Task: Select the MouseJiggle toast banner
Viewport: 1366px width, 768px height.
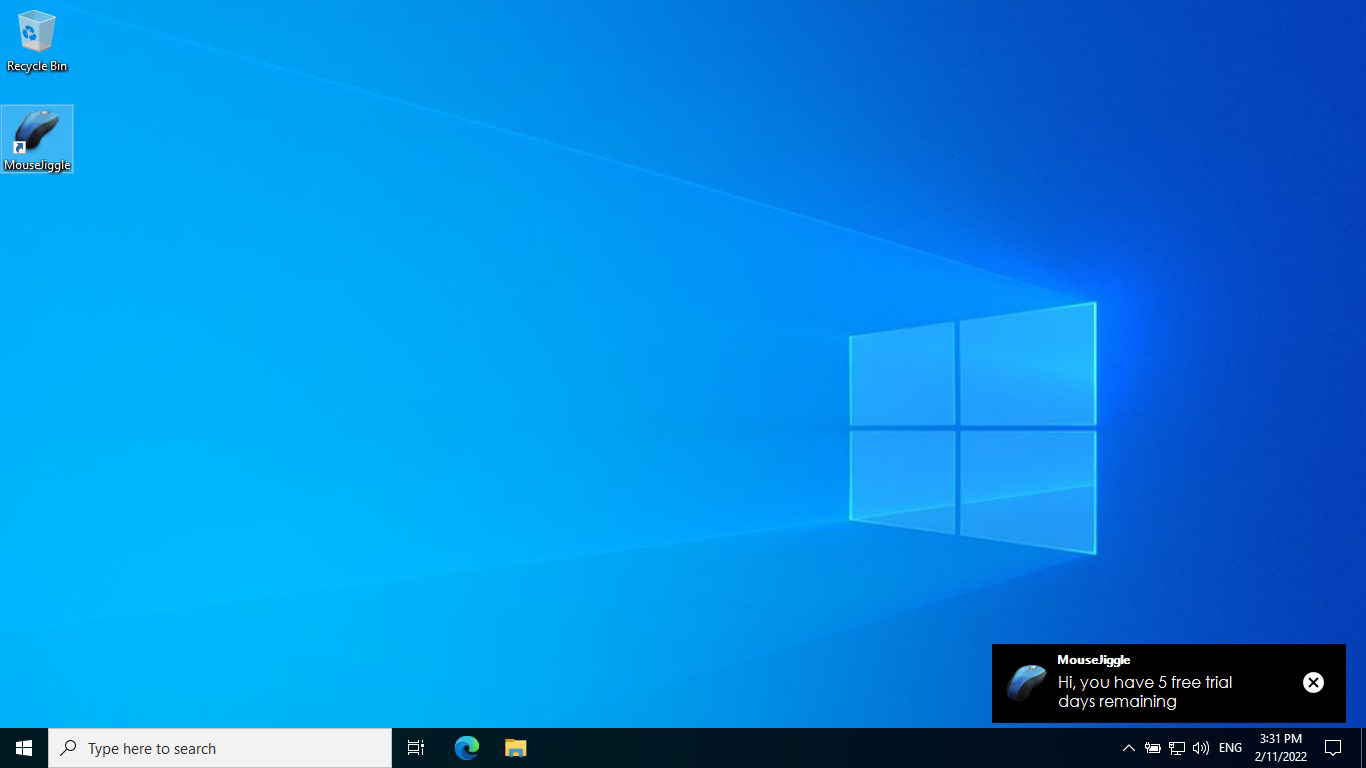Action: coord(1168,683)
